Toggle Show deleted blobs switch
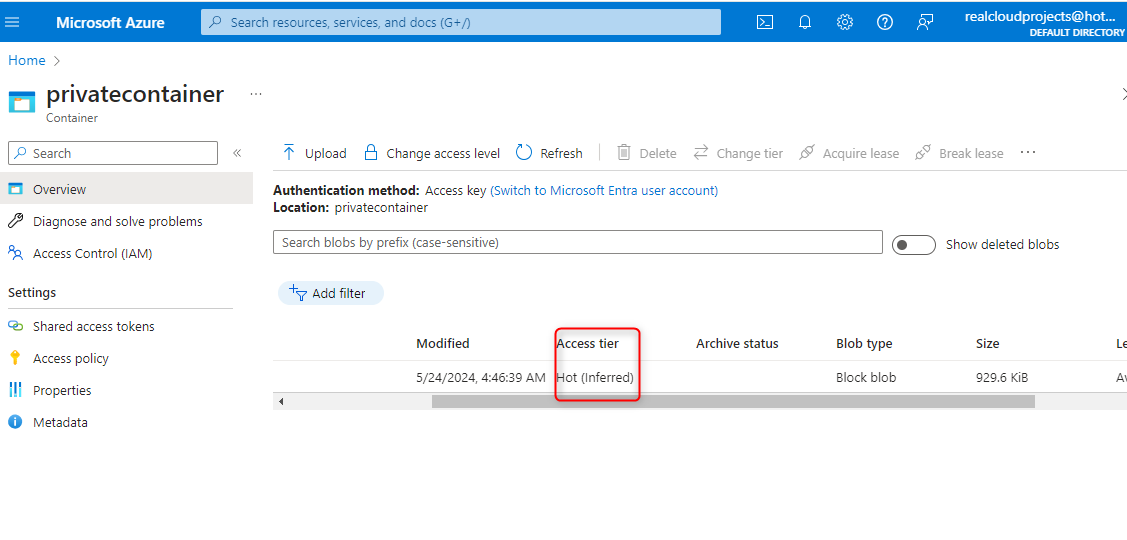Screen dimensions: 1127x540 [914, 244]
